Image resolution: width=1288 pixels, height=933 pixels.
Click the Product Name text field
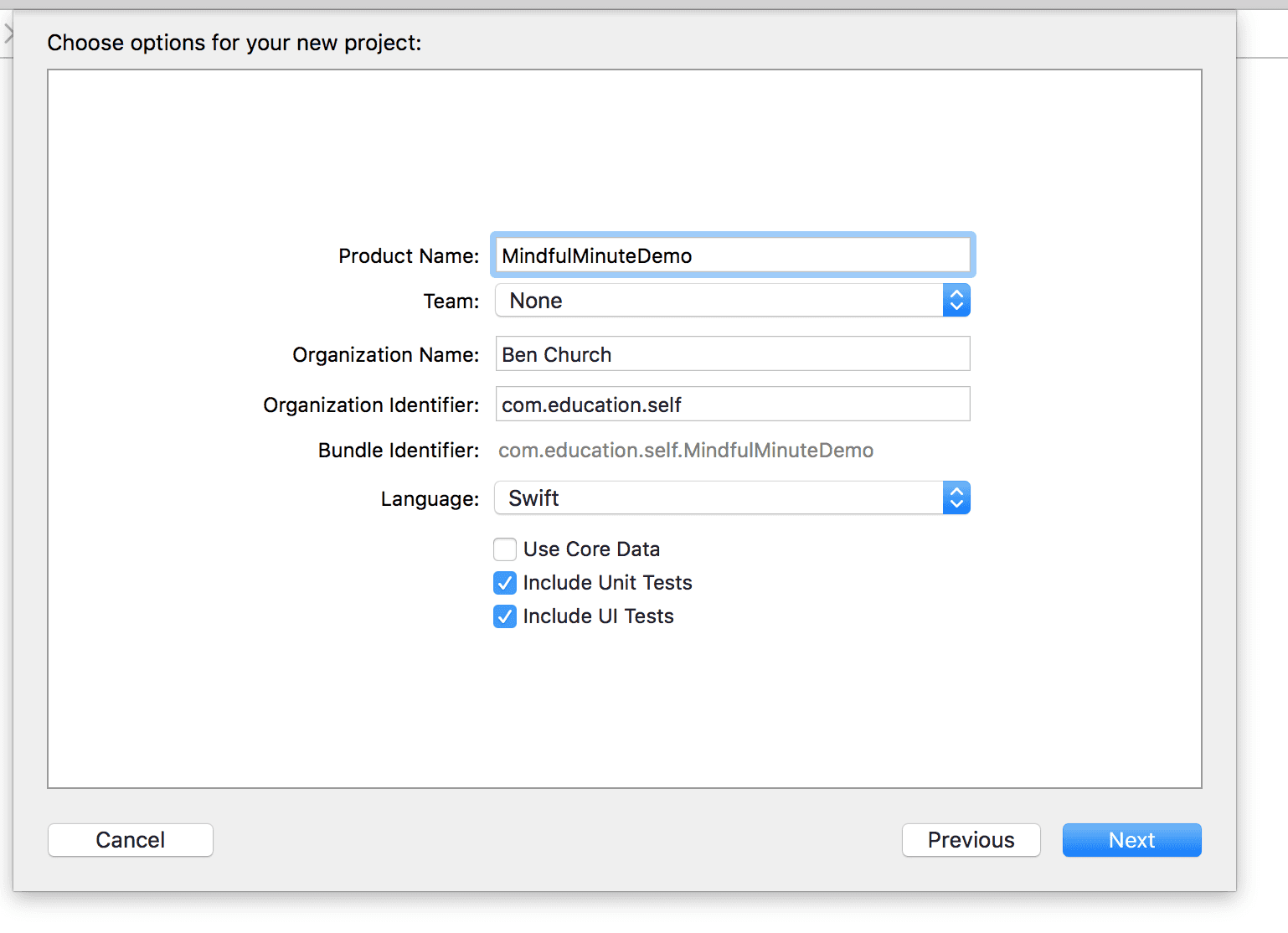tap(732, 255)
